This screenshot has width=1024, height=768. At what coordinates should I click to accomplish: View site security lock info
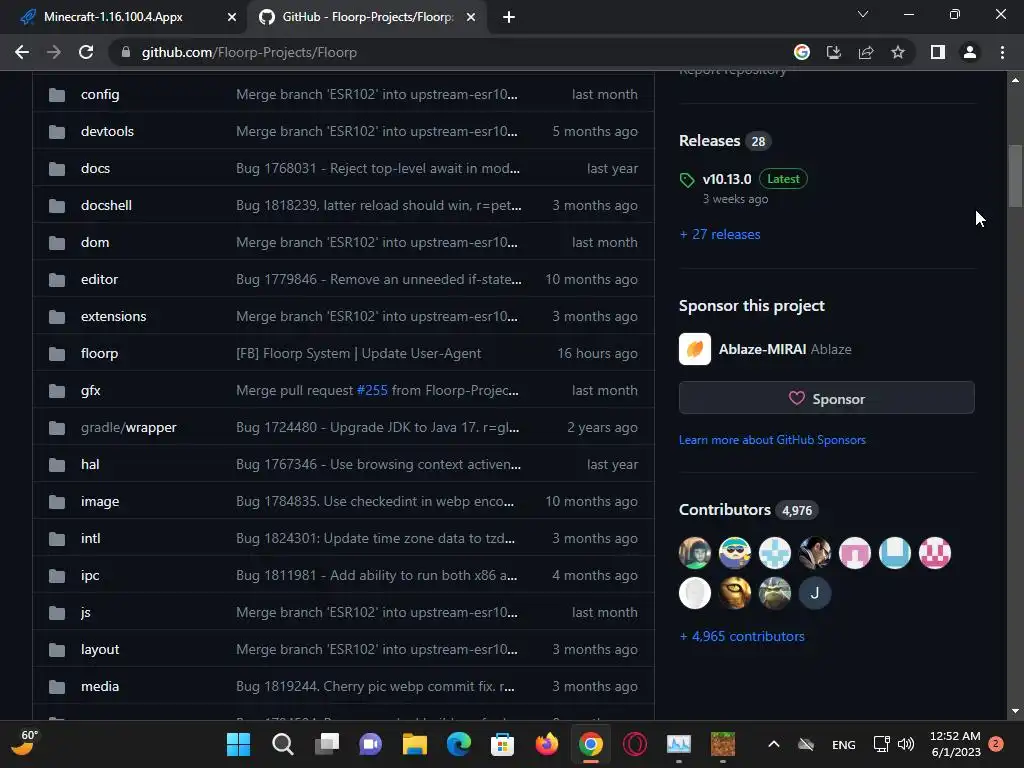coord(126,52)
